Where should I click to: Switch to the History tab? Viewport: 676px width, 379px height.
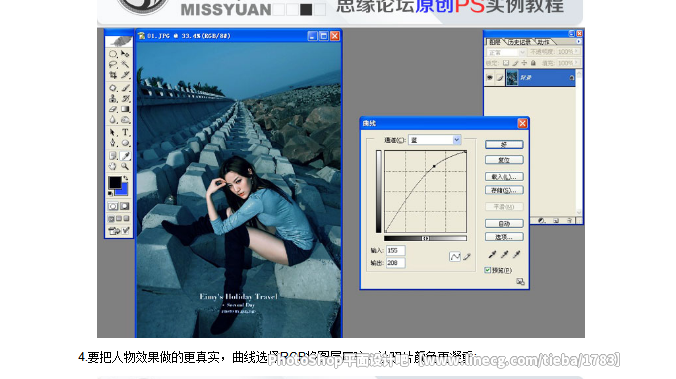pyautogui.click(x=519, y=42)
